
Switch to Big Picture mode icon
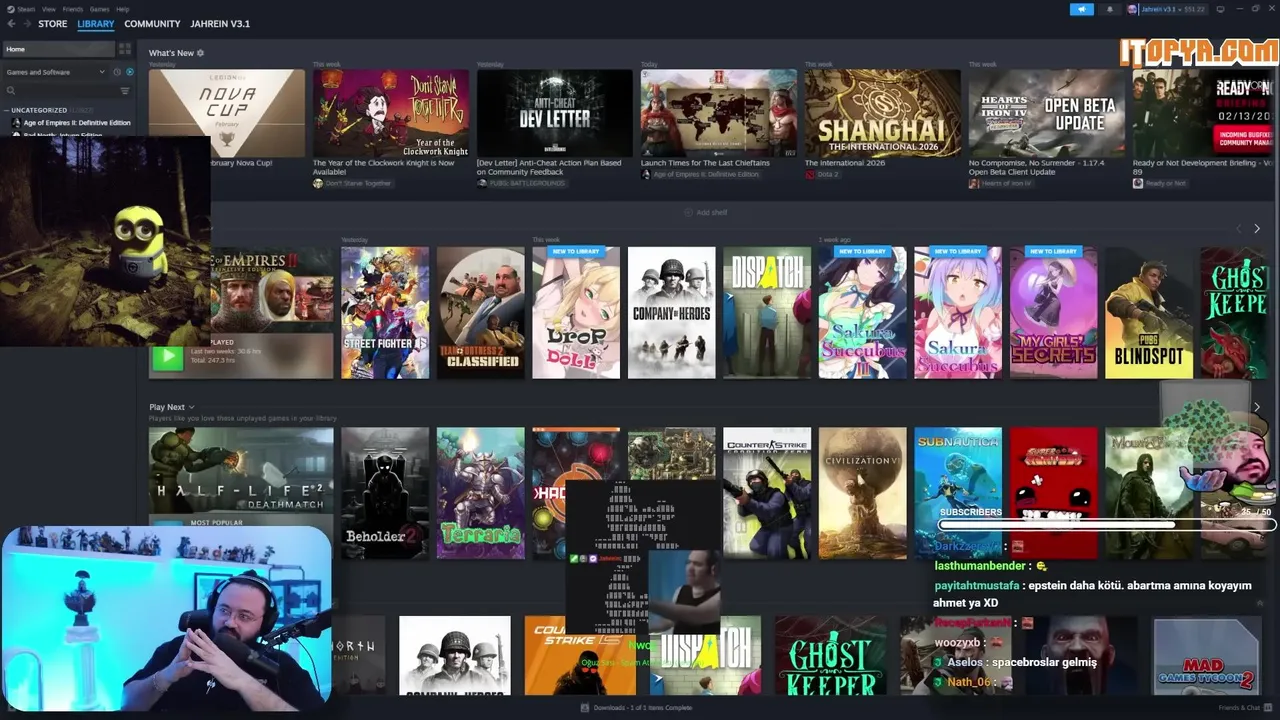[x=1220, y=9]
